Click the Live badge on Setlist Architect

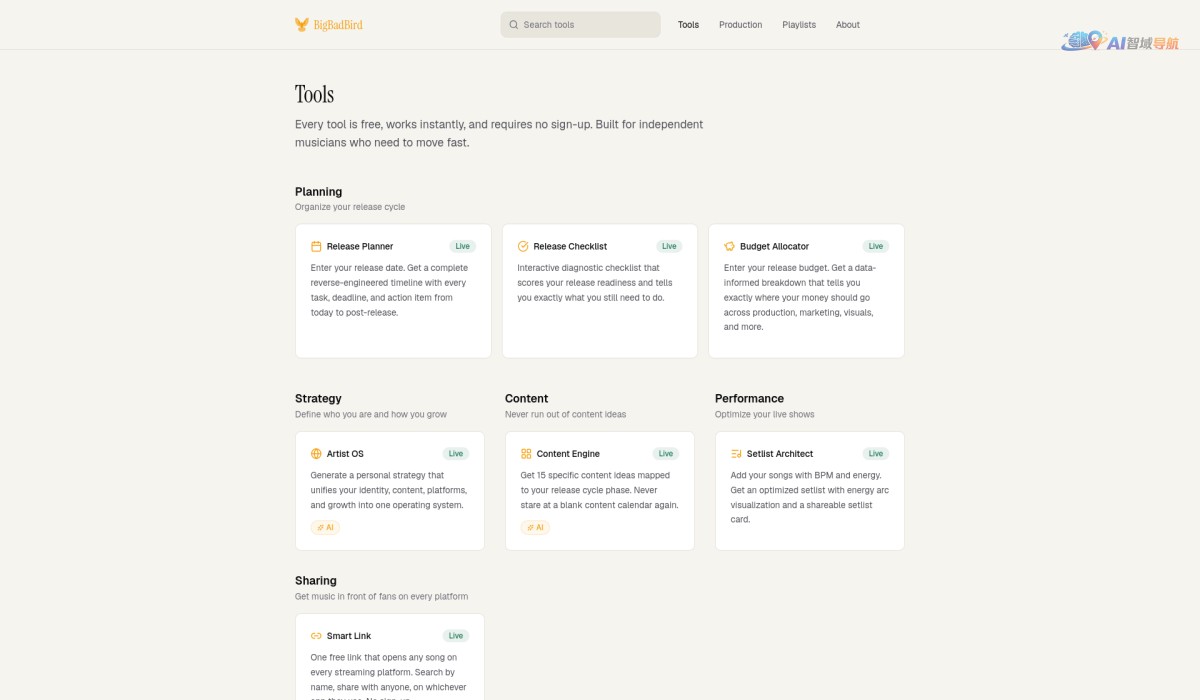[876, 454]
